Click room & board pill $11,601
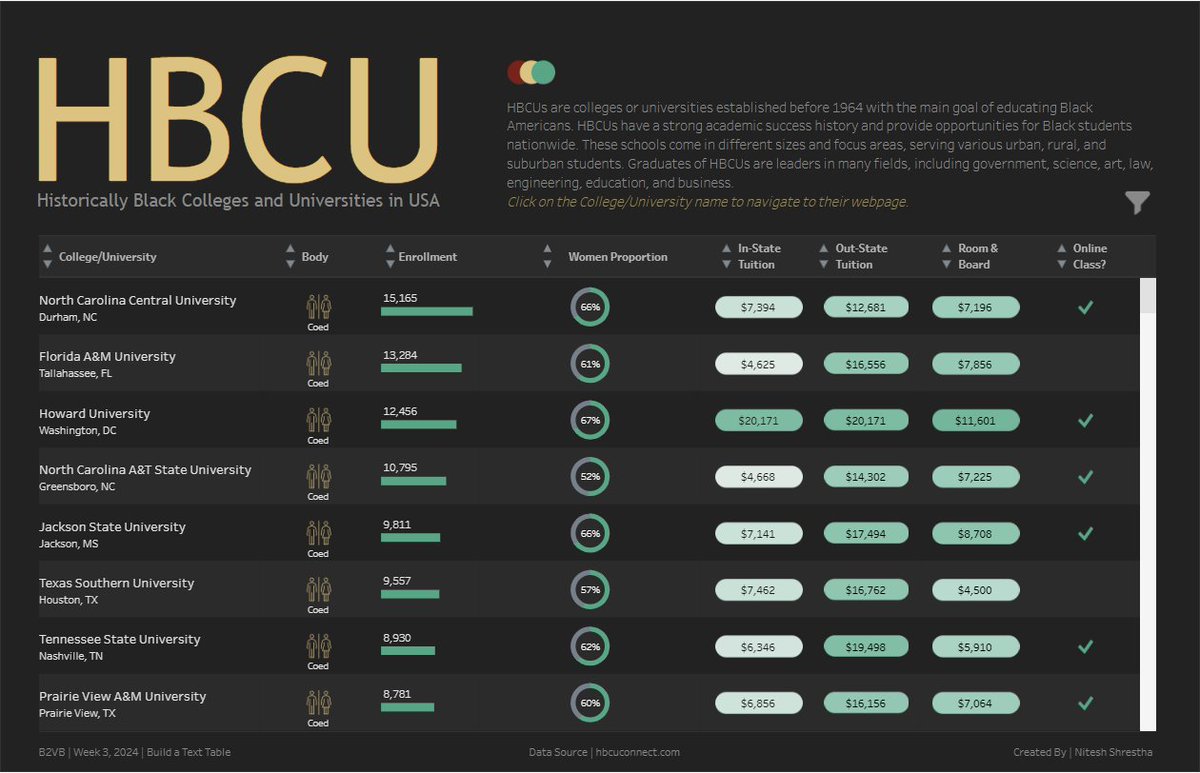The height and width of the screenshot is (773, 1200). pos(975,421)
